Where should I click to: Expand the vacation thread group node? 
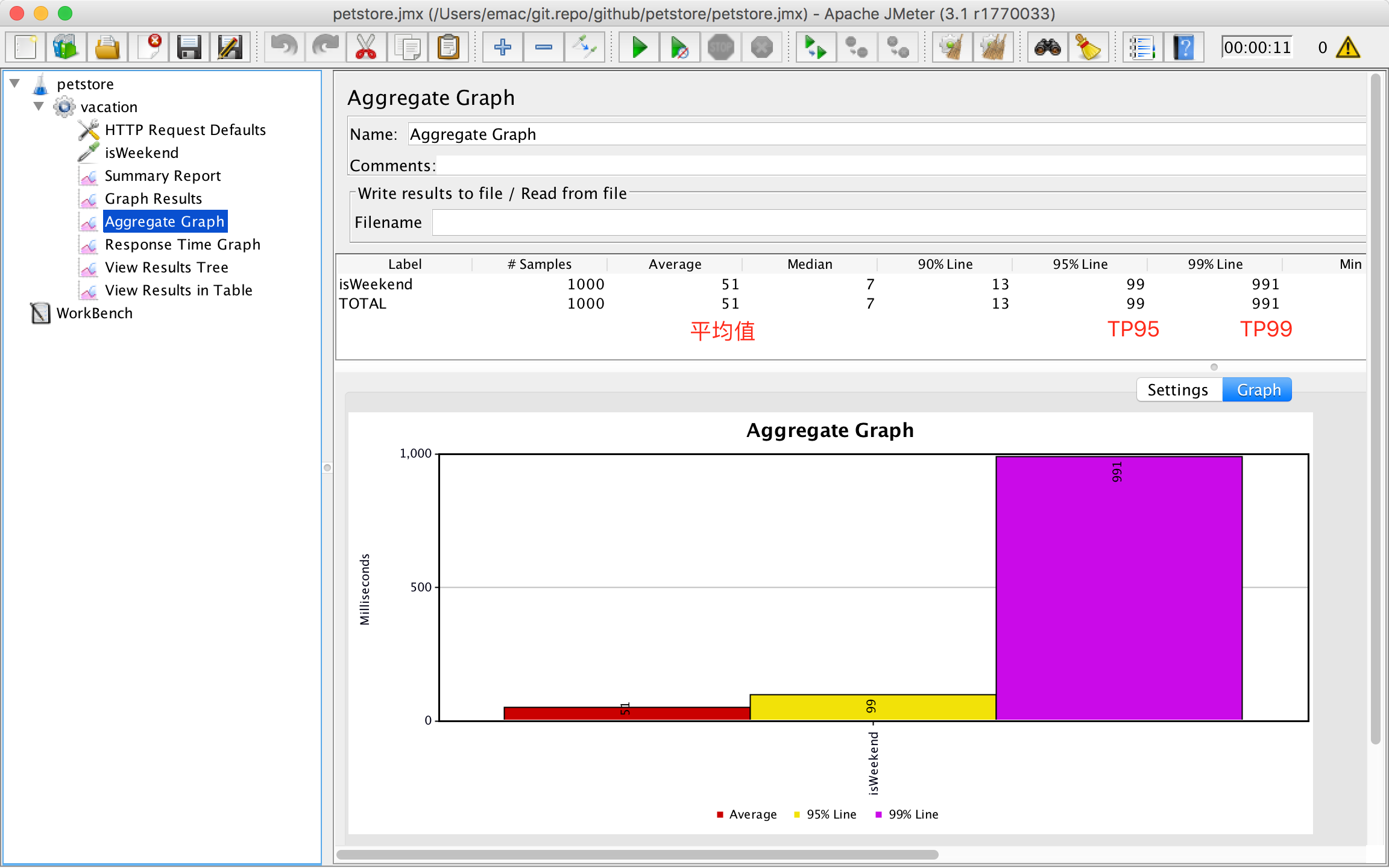[37, 106]
